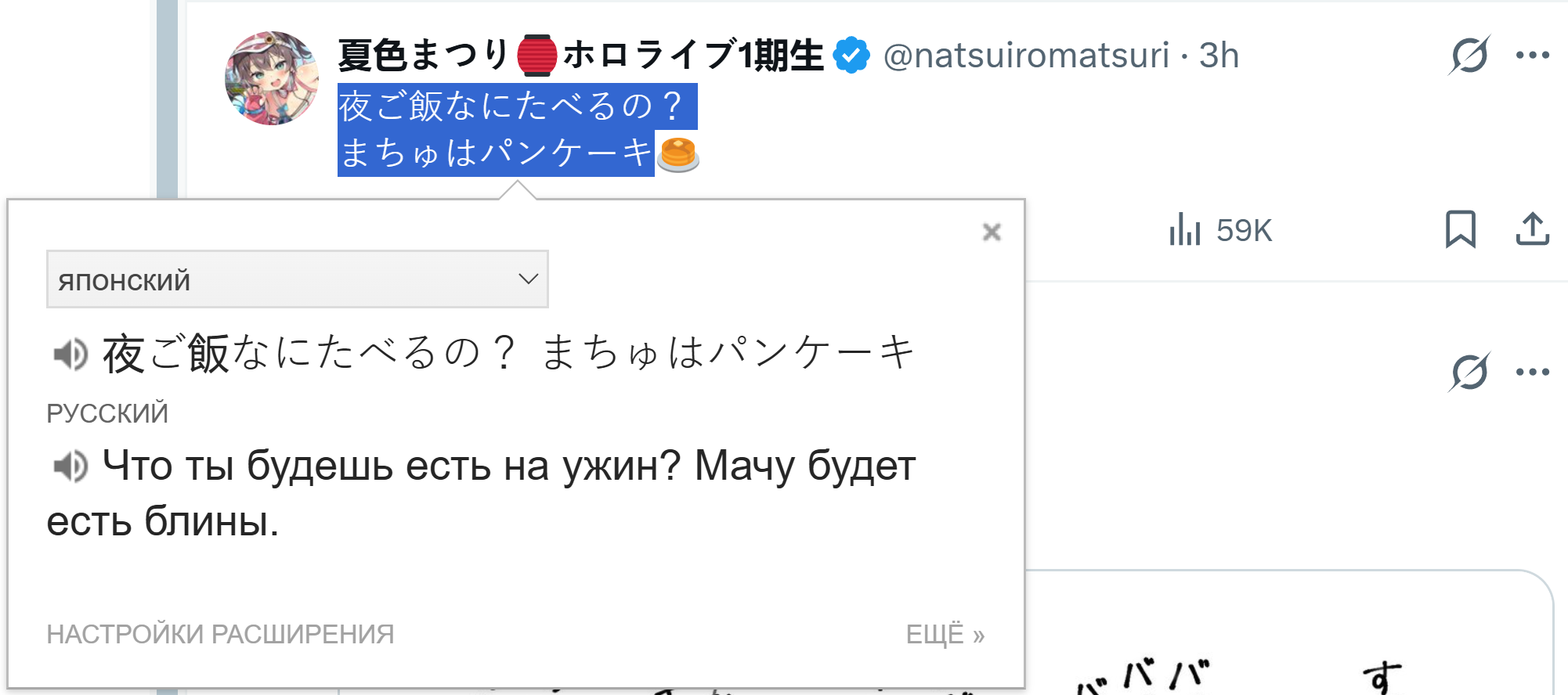Click the Grok icon on first tweet

(1469, 55)
